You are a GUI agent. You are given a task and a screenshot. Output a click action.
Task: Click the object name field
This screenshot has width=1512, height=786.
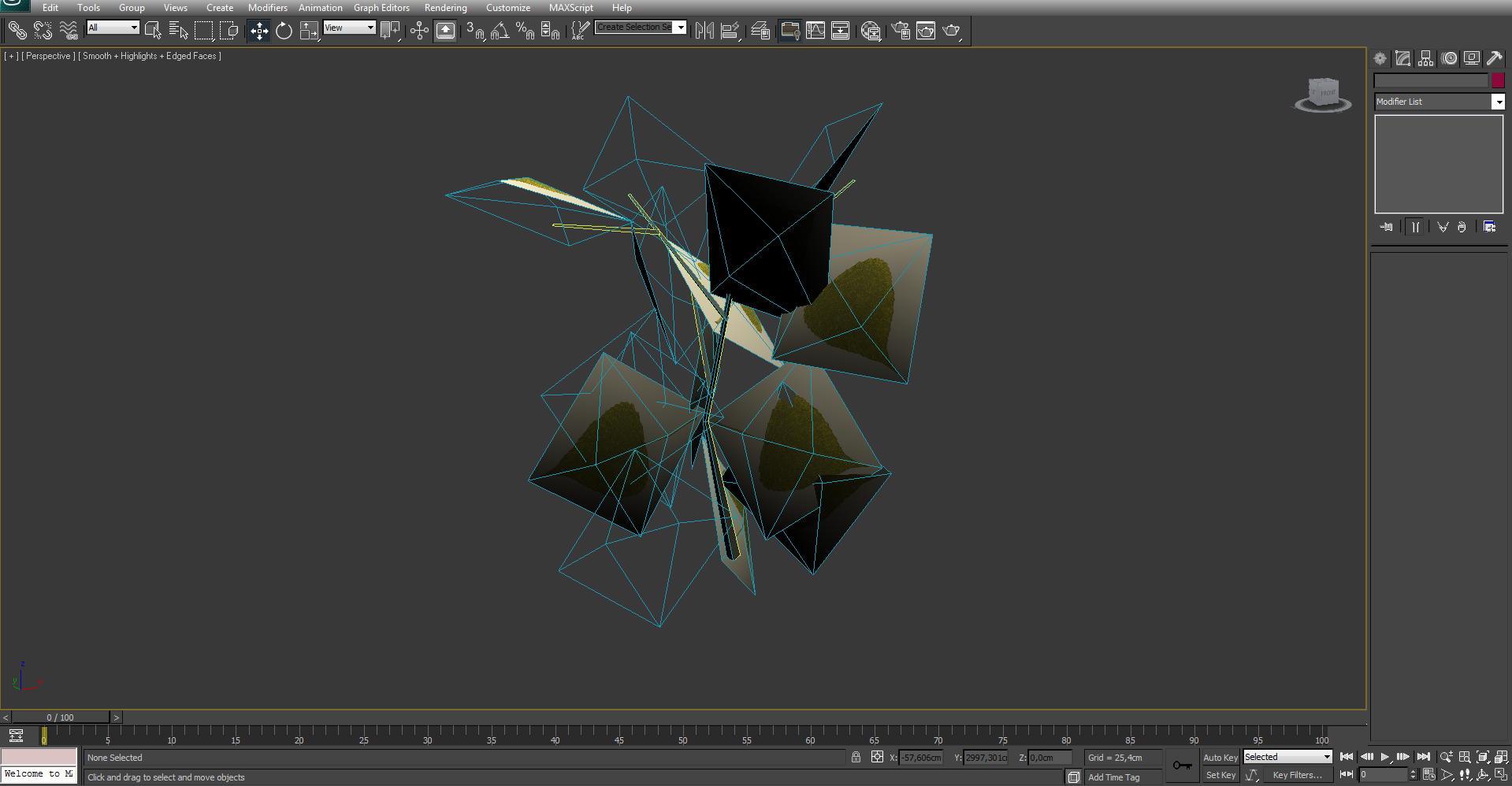(1431, 80)
